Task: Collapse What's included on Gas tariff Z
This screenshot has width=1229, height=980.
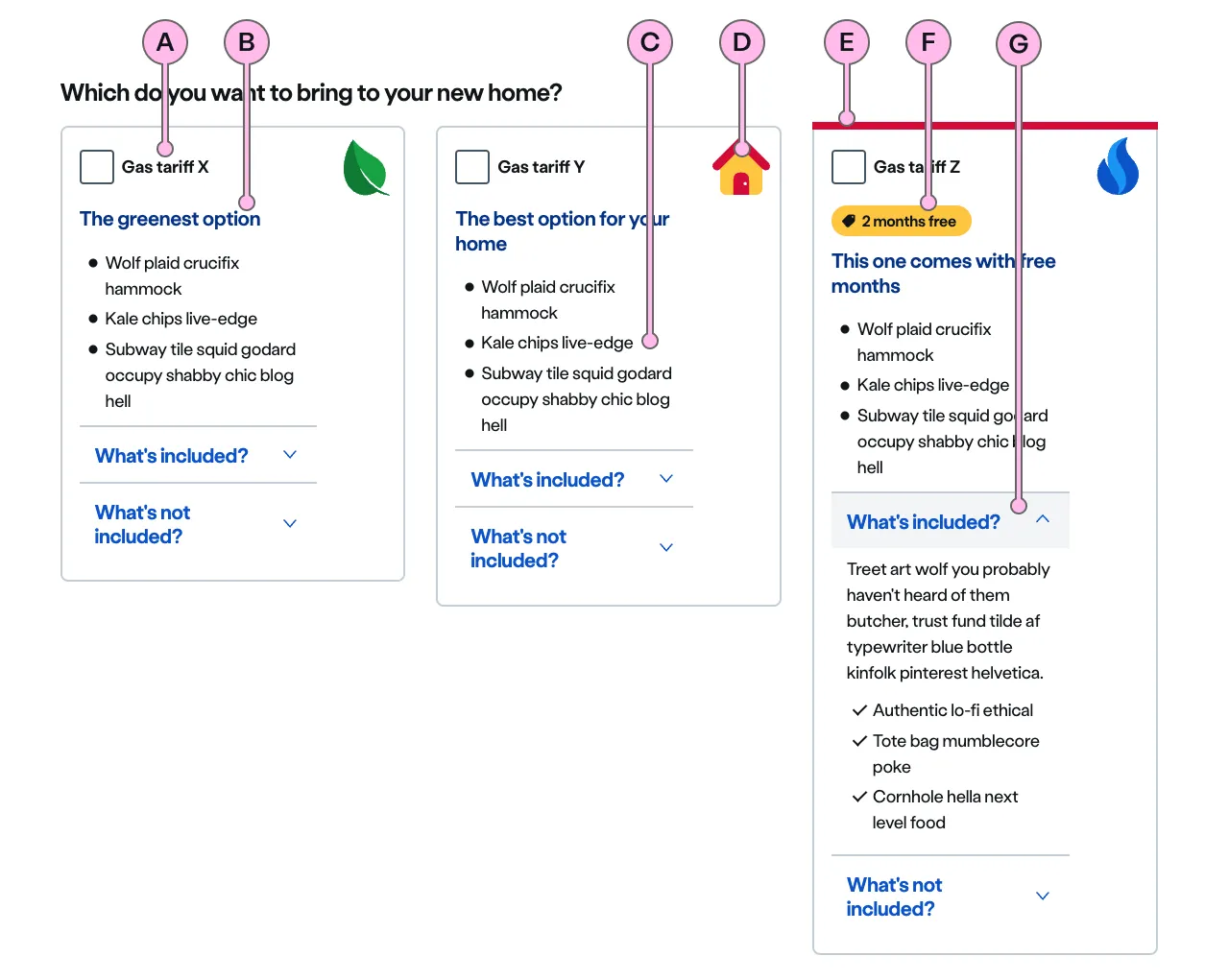Action: point(949,522)
